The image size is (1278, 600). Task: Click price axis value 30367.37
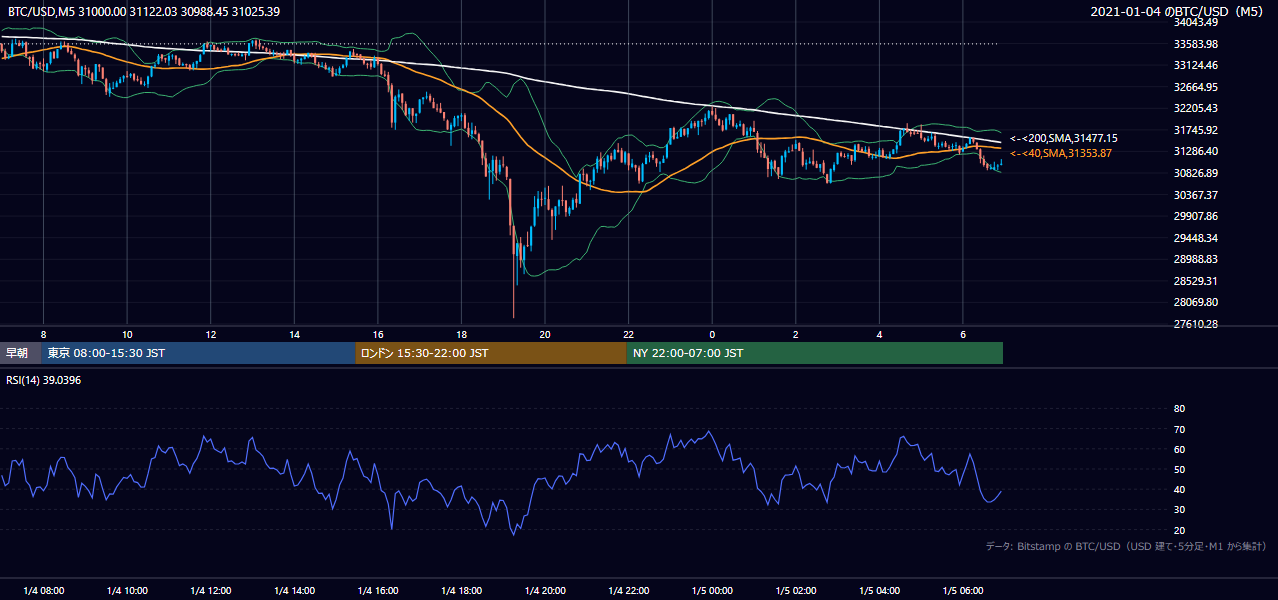[x=1195, y=195]
